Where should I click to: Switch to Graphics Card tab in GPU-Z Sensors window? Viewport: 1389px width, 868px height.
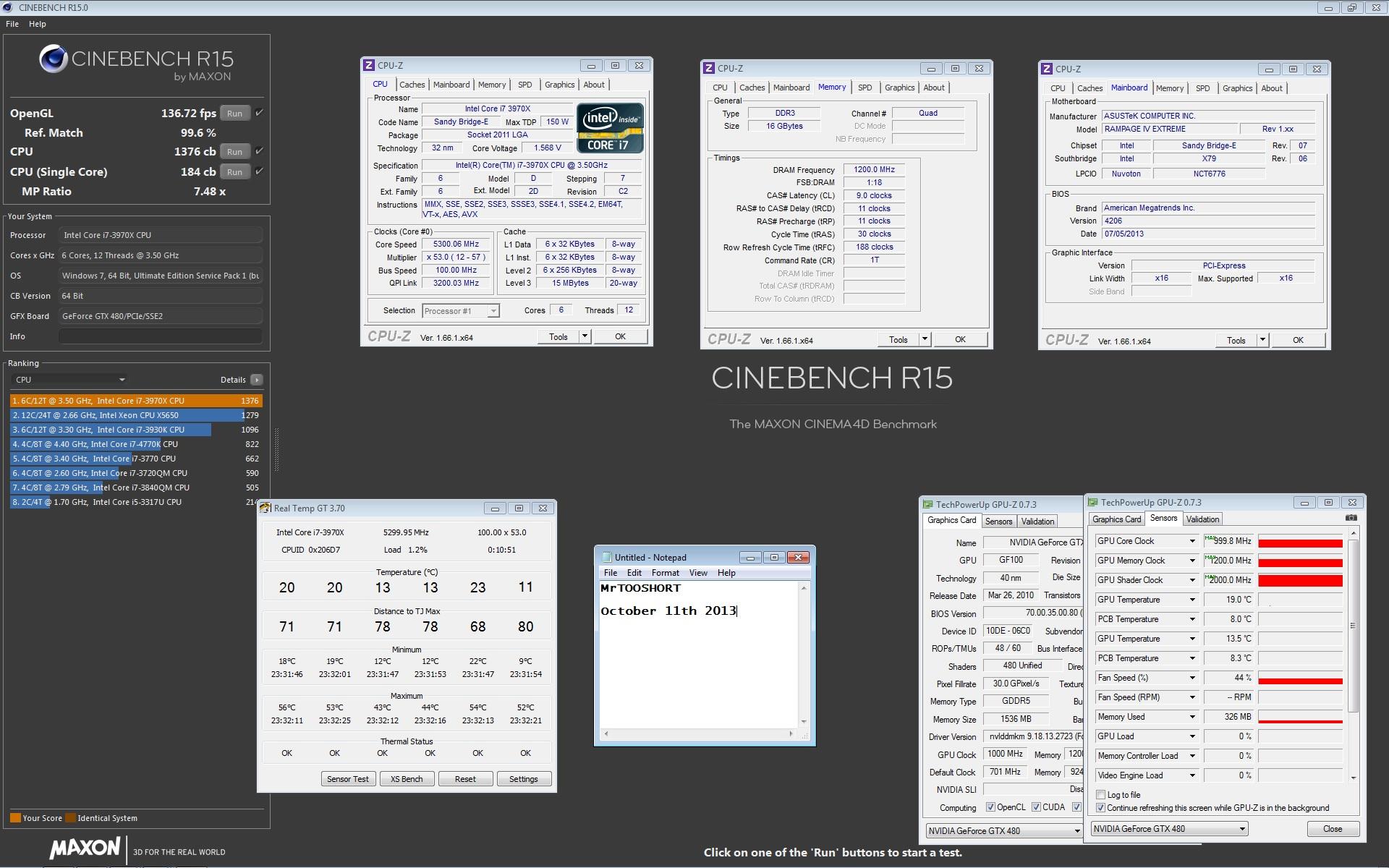pos(1116,519)
